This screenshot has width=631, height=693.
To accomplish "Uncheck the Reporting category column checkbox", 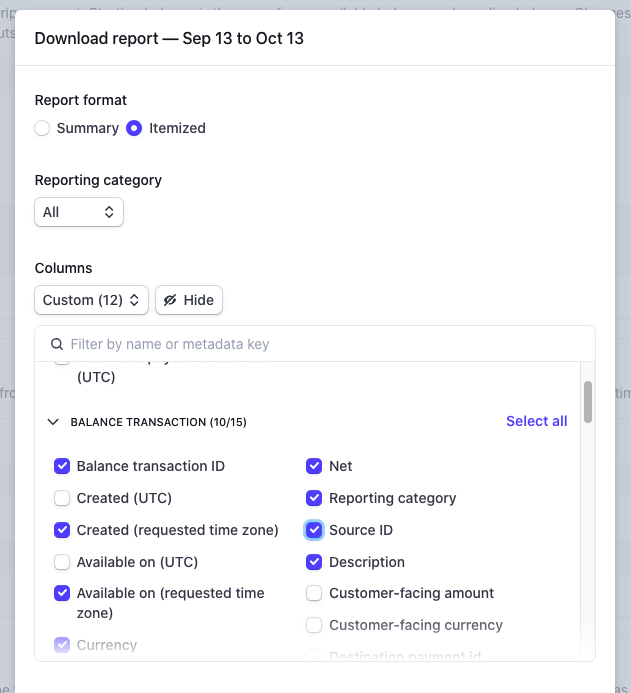I will [314, 498].
